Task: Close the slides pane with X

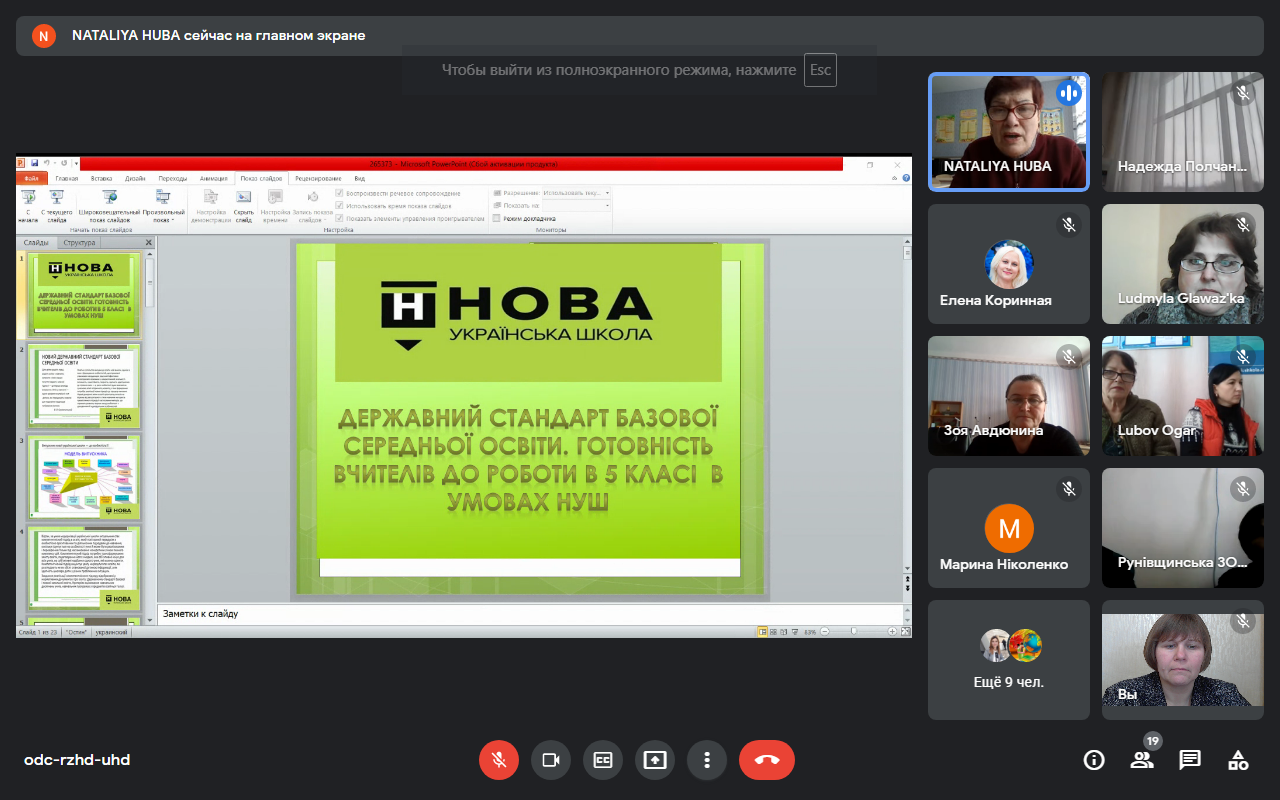Action: point(149,242)
